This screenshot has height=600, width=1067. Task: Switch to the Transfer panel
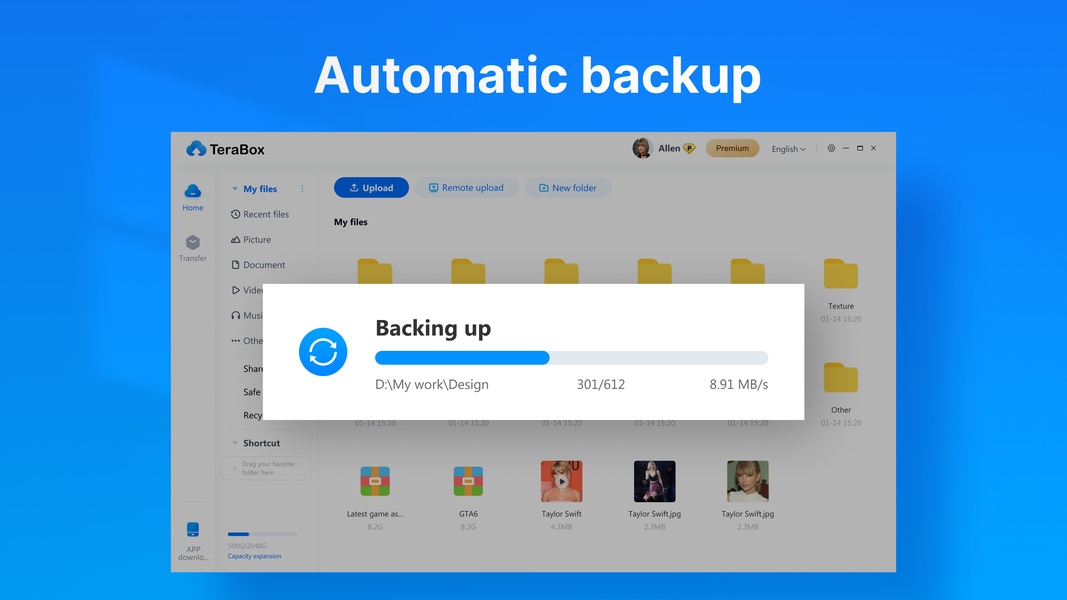pos(193,248)
